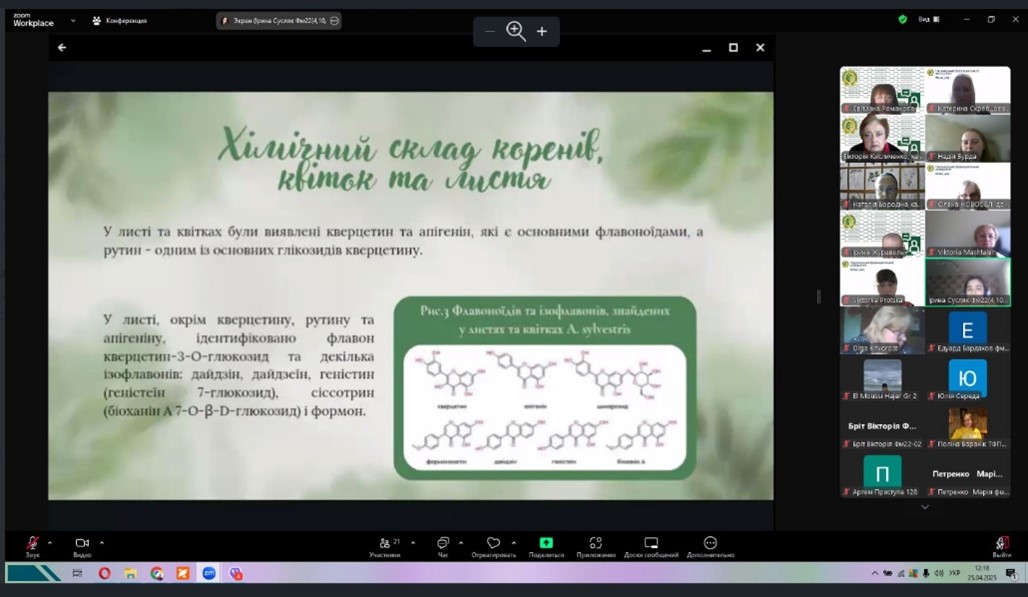Click the magnifier zoom-level icon
1028x597 pixels.
515,31
